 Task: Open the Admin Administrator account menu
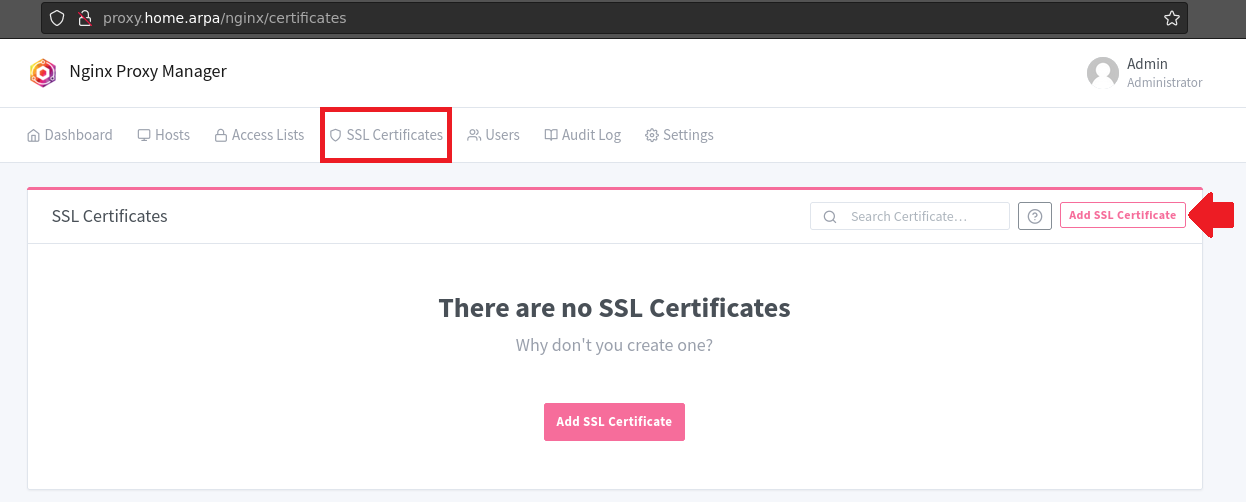tap(1145, 73)
